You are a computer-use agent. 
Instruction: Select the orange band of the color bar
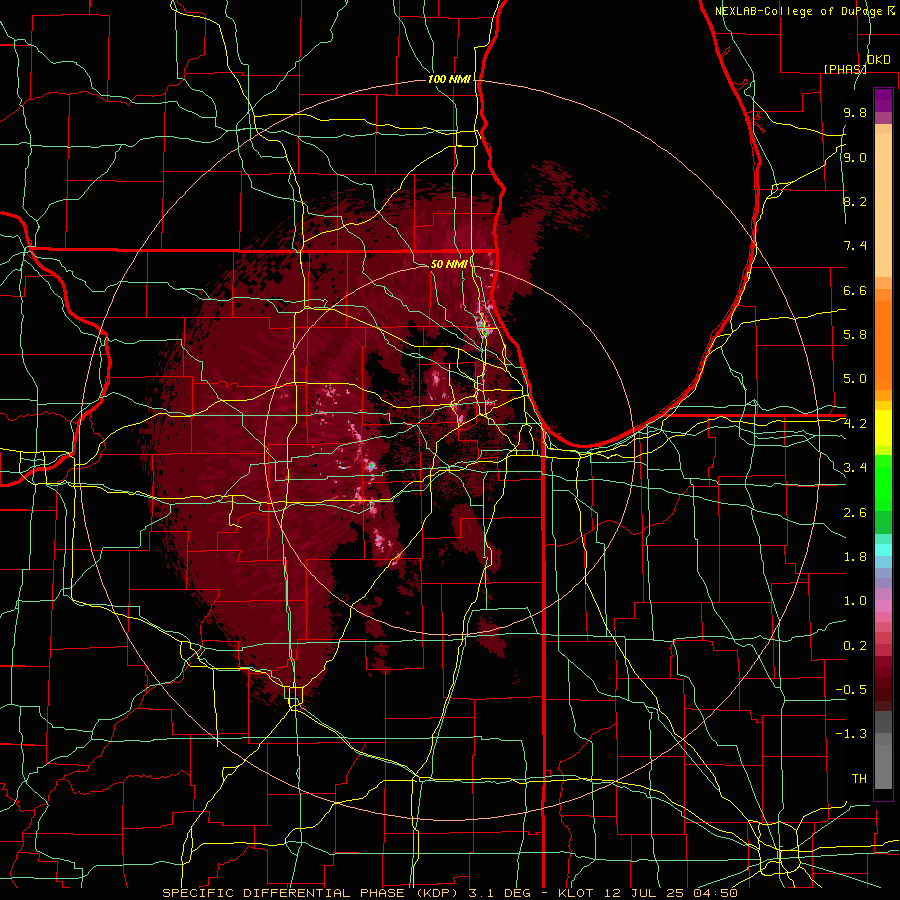coord(883,344)
